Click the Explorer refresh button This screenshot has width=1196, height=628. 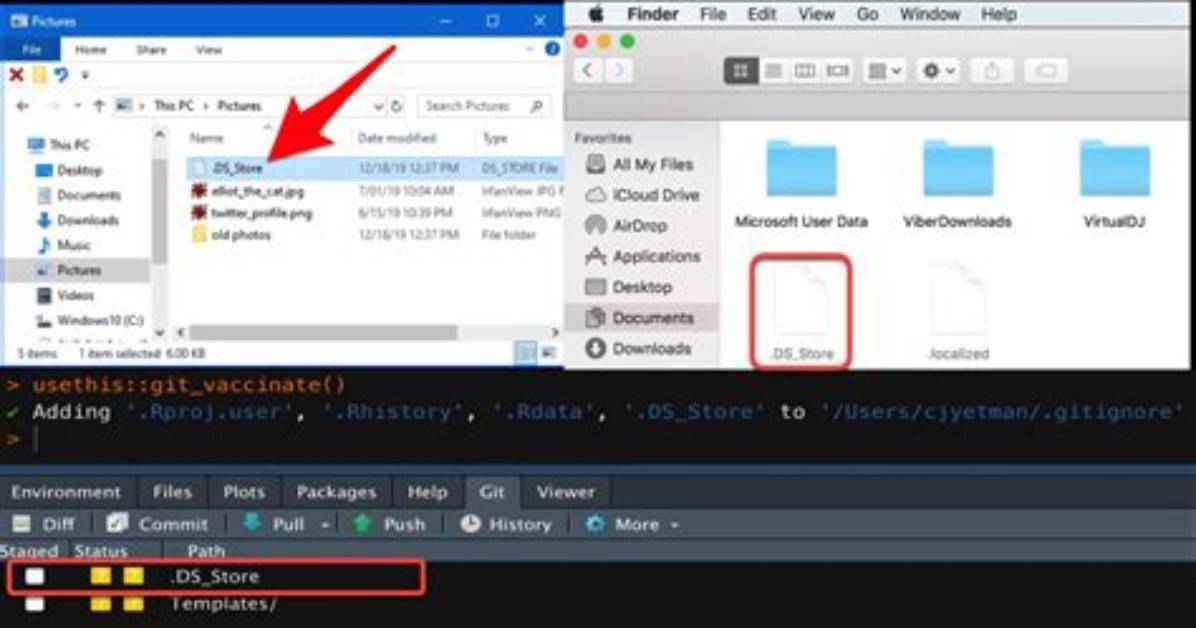click(x=397, y=107)
